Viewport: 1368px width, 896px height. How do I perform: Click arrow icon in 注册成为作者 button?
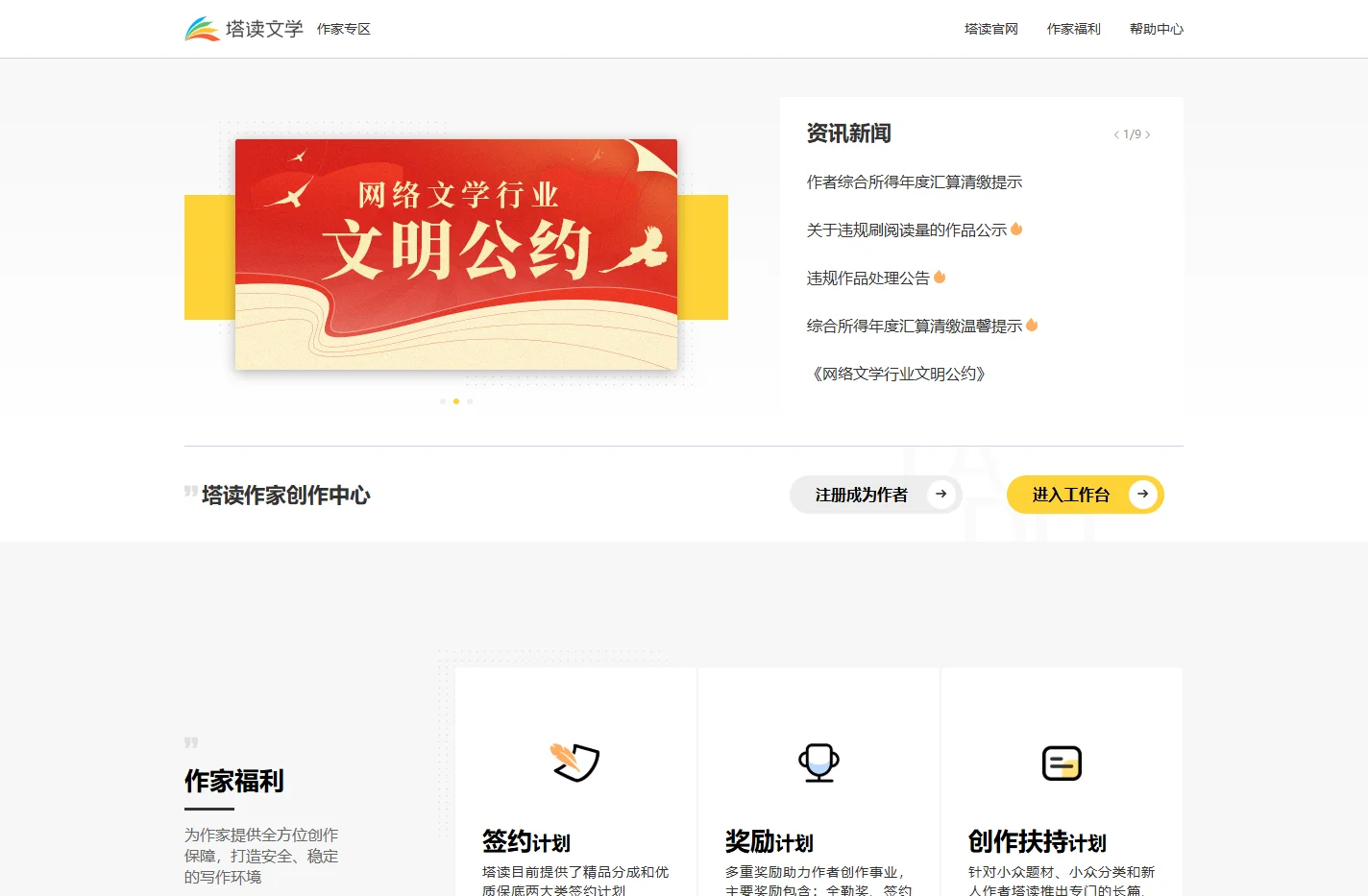pos(941,494)
